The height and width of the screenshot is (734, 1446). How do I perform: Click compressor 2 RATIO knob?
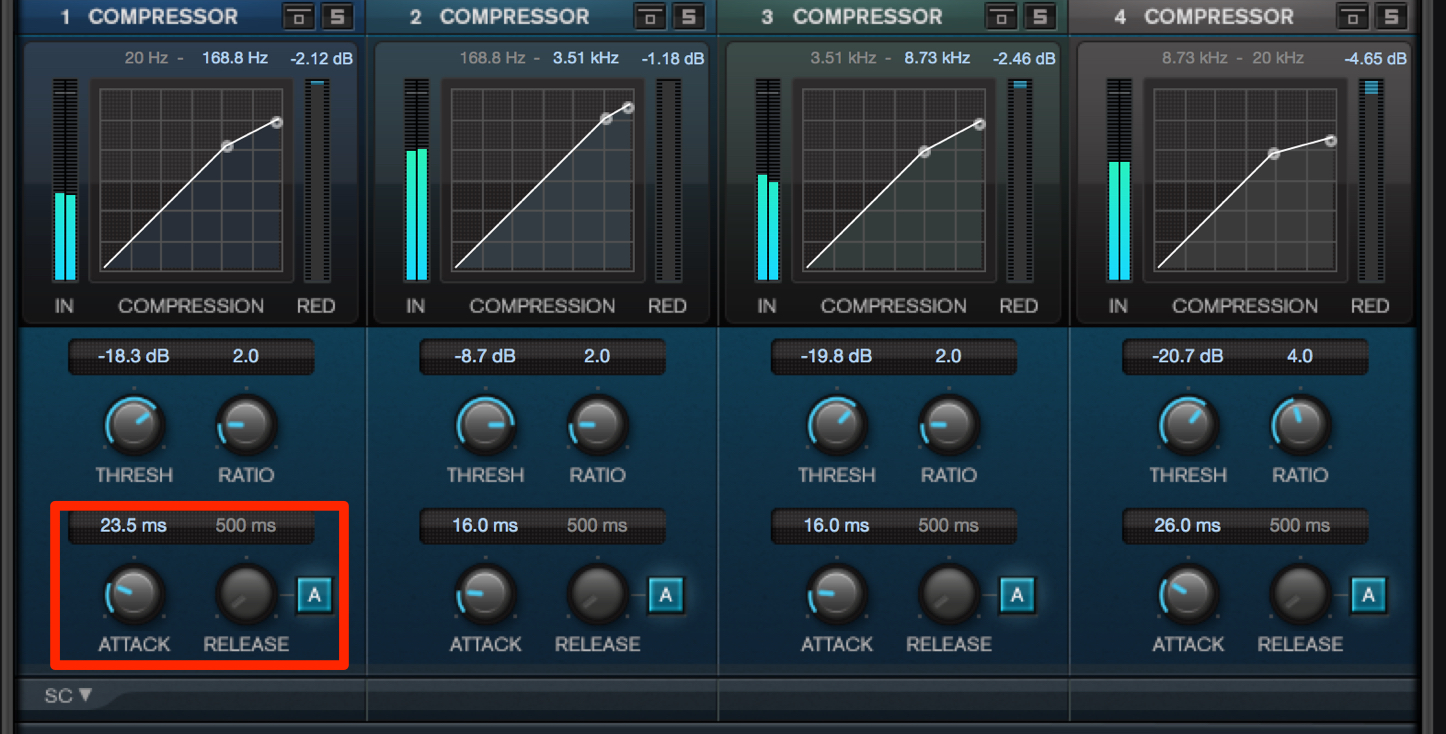[x=598, y=424]
